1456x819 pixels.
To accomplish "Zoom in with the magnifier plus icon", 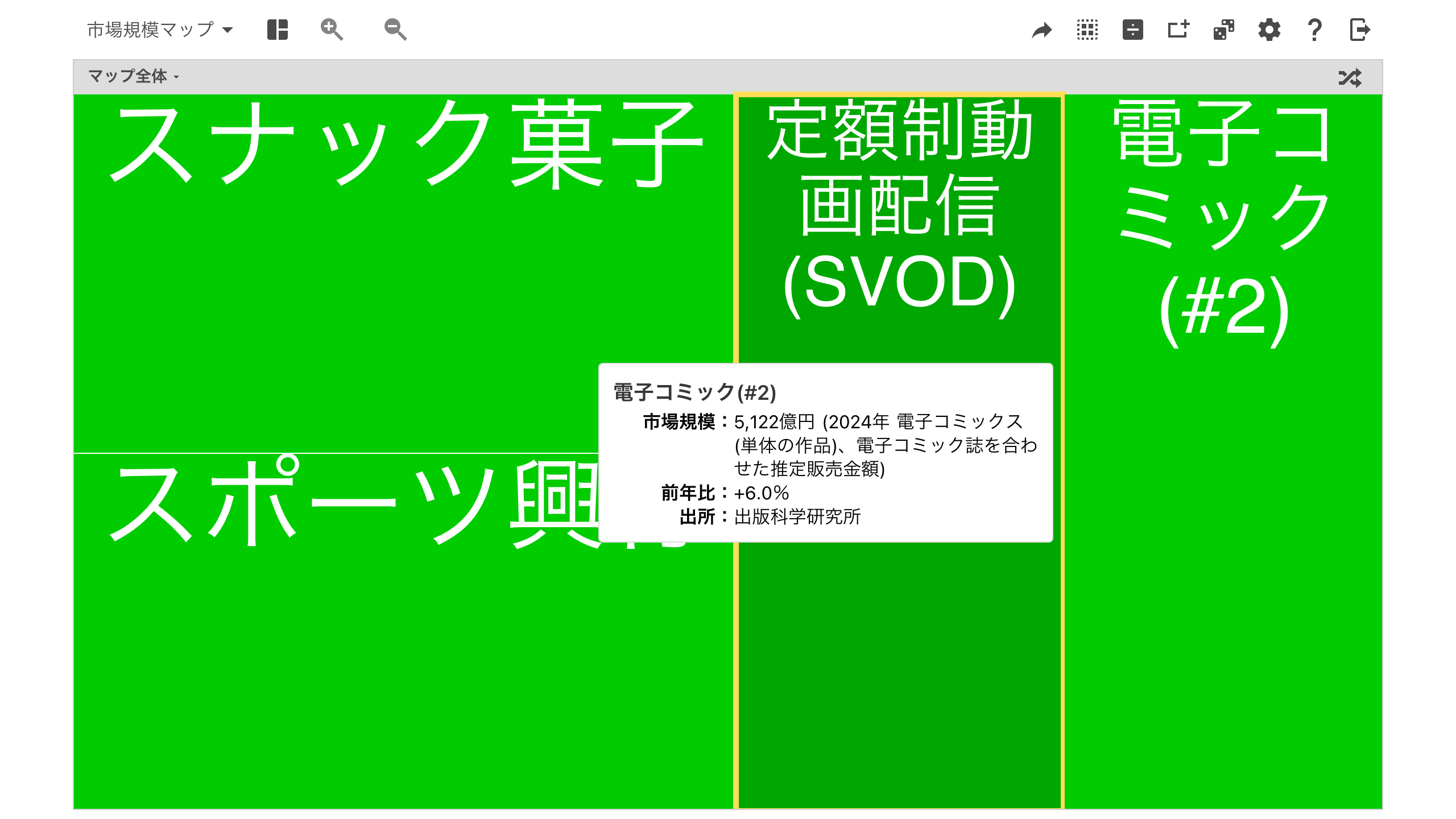I will tap(332, 30).
